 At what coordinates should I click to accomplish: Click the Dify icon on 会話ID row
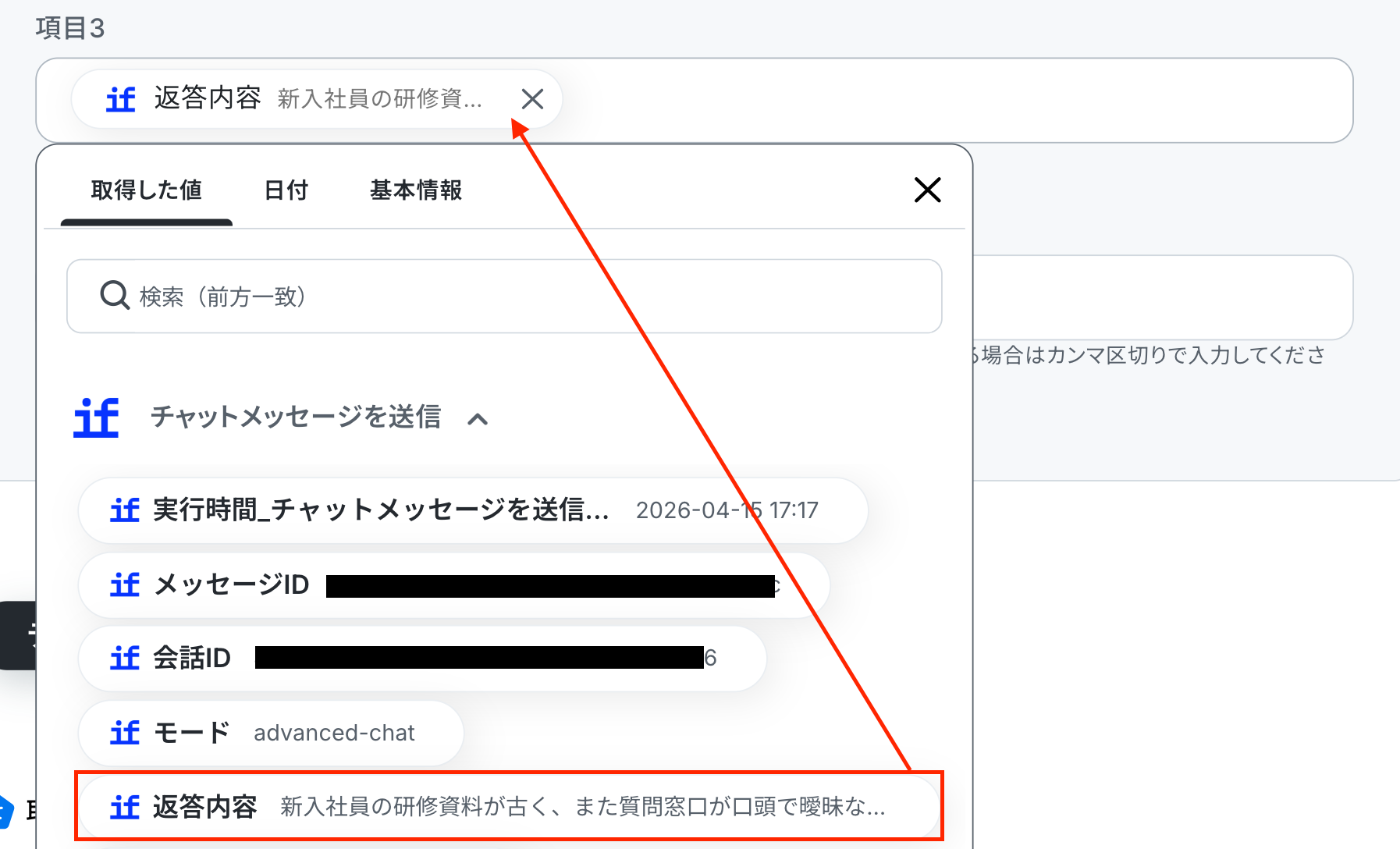coord(125,659)
